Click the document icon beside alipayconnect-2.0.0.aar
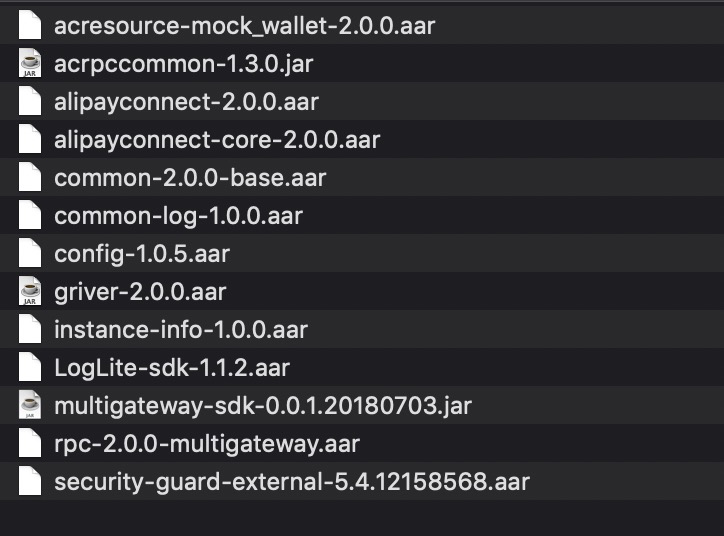 [x=30, y=101]
